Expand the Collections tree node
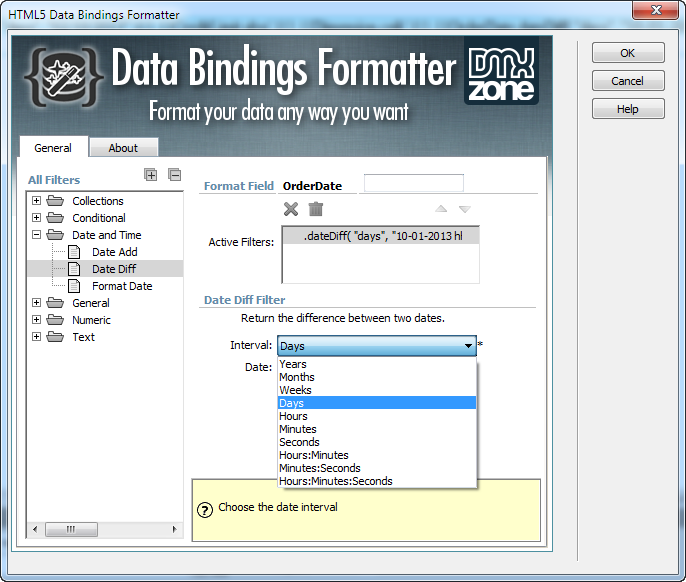686x582 pixels. tap(37, 201)
